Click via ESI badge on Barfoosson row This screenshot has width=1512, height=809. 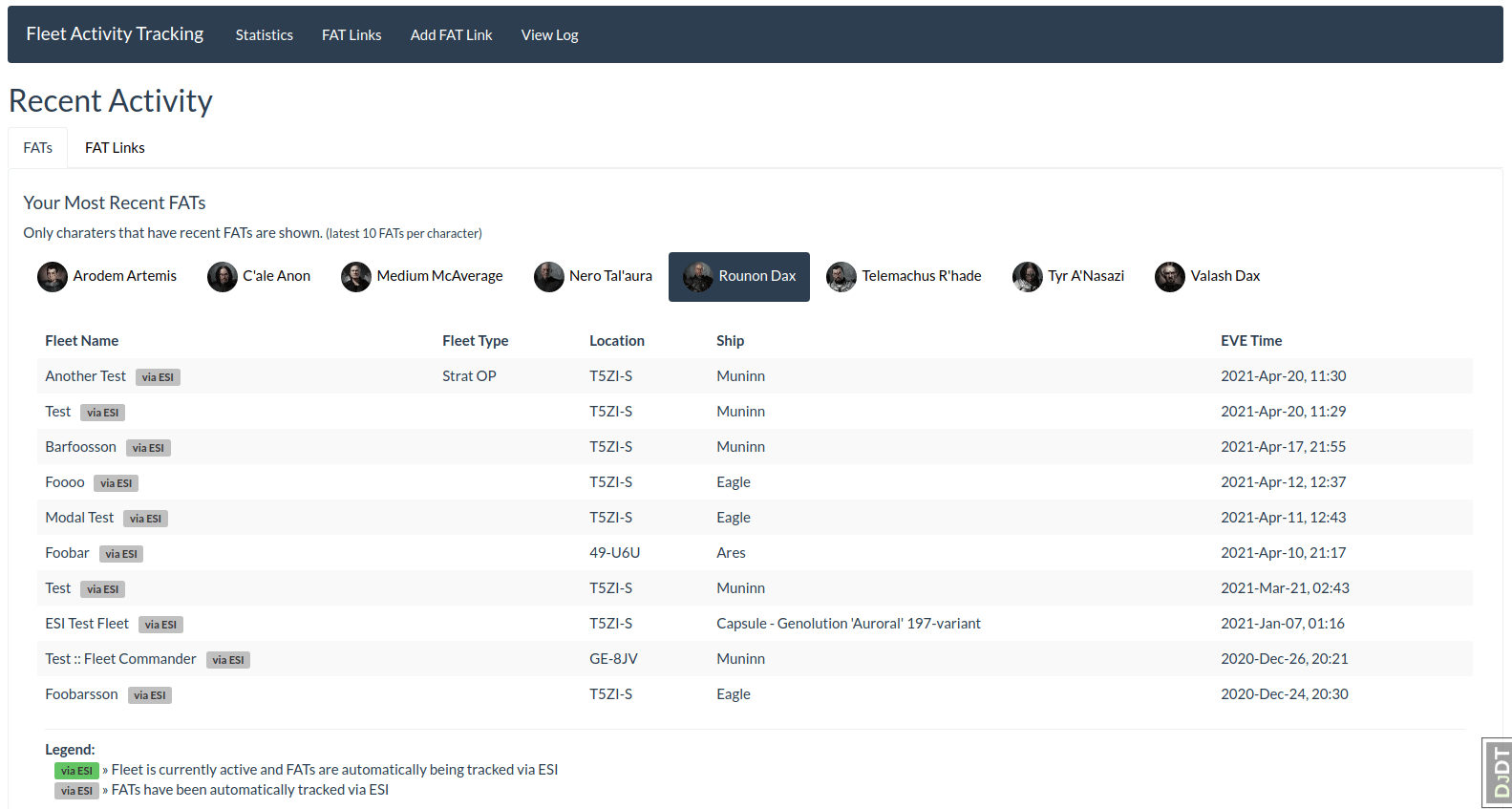[148, 448]
